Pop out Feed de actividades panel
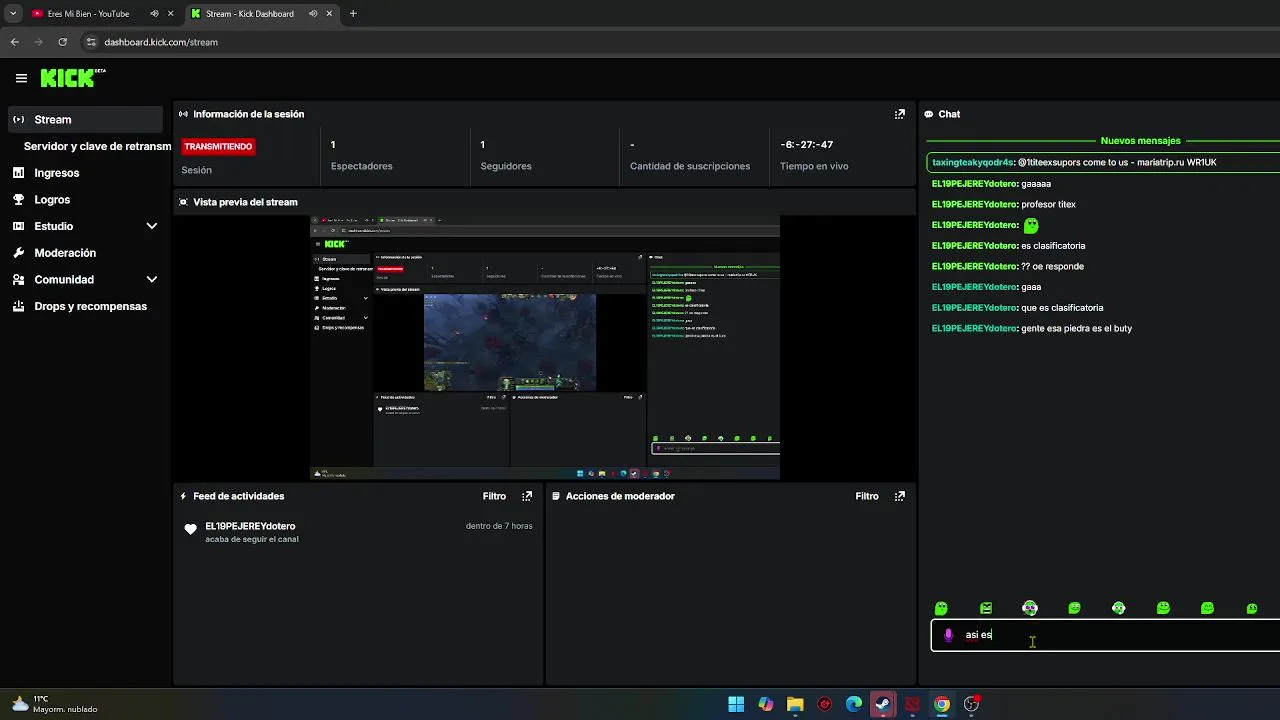1280x720 pixels. 527,496
